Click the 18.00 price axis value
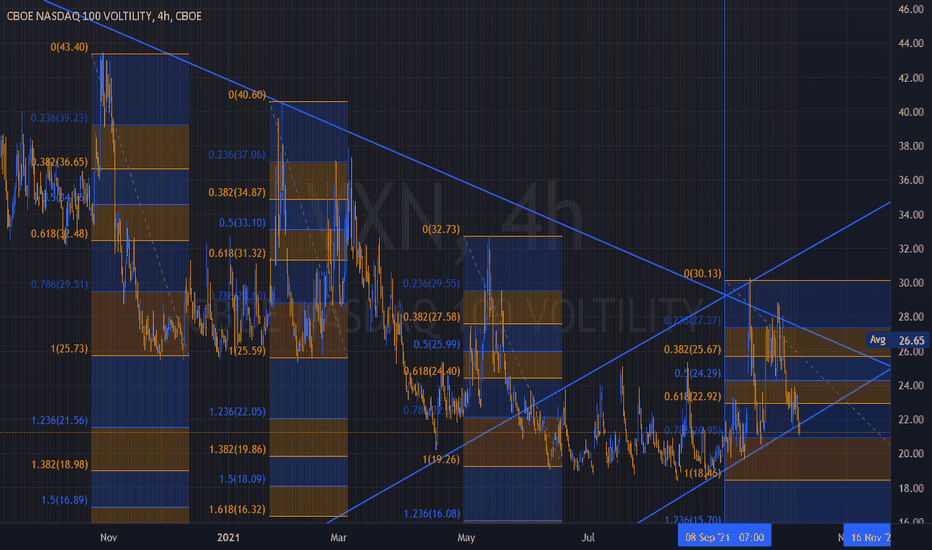 tap(911, 488)
